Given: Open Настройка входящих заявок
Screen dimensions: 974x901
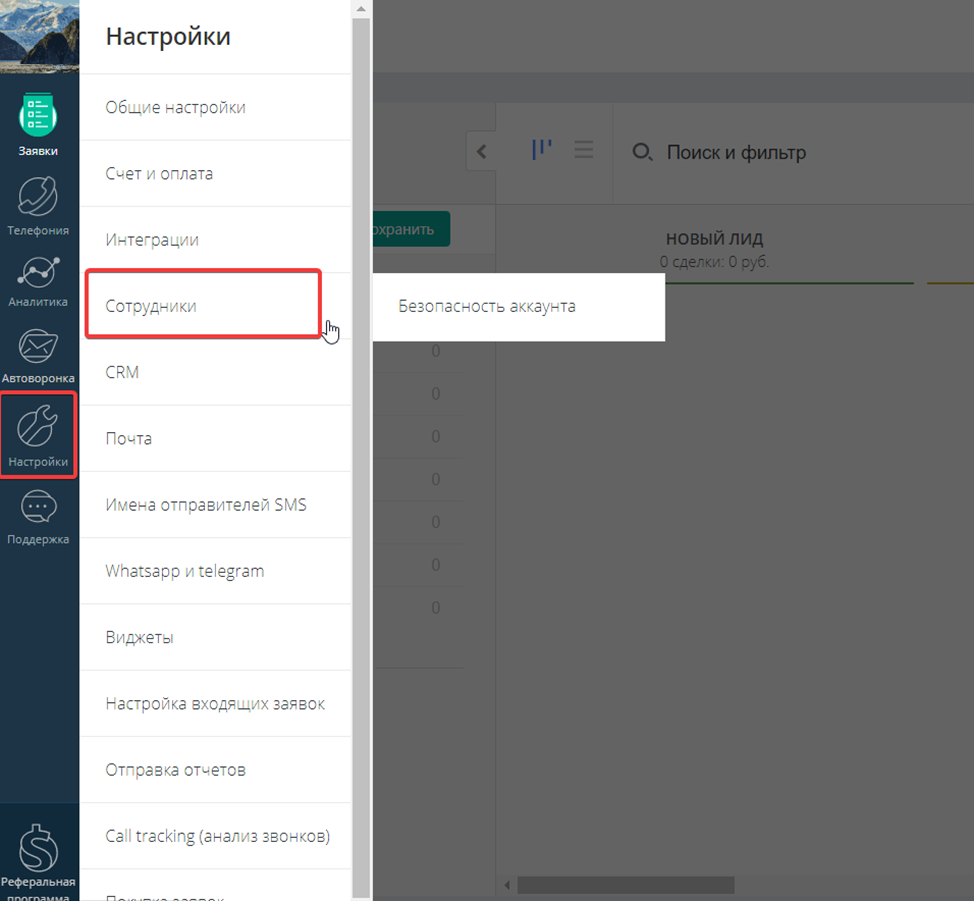Looking at the screenshot, I should coord(216,703).
